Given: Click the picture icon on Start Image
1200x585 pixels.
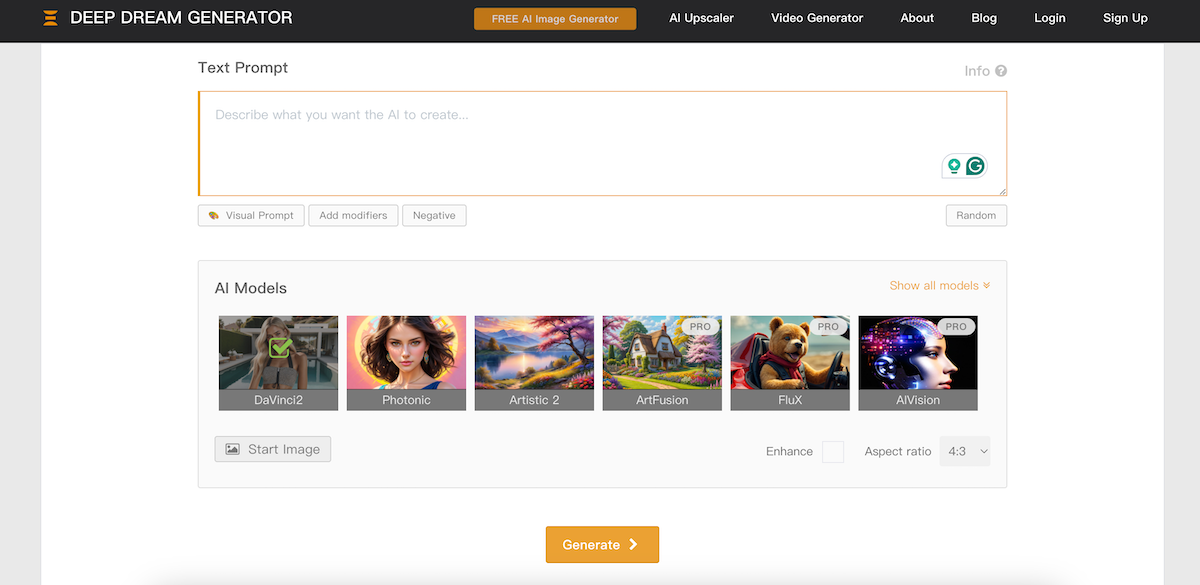Looking at the screenshot, I should tap(233, 448).
